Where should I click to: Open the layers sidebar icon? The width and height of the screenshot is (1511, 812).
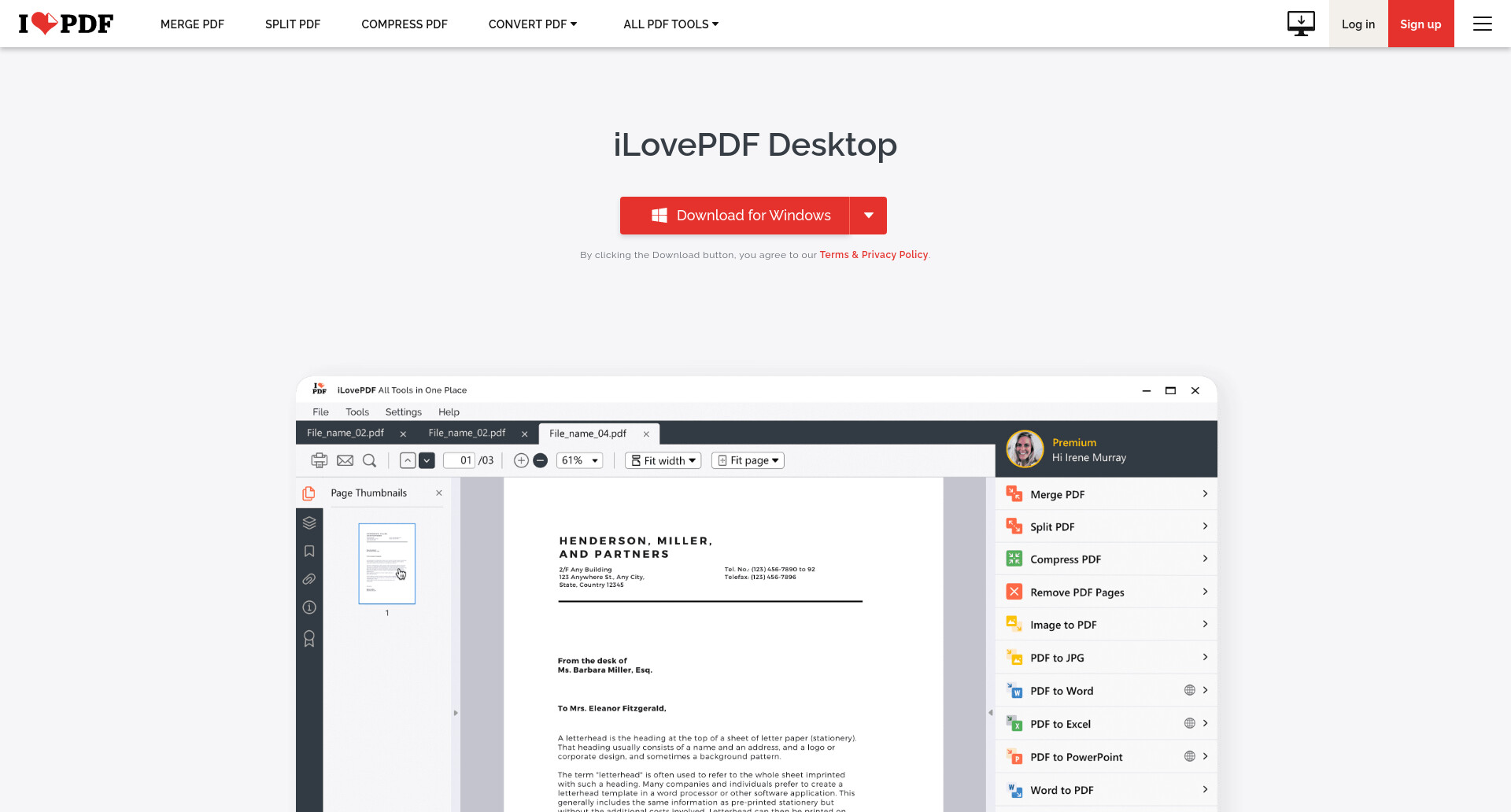pyautogui.click(x=309, y=522)
